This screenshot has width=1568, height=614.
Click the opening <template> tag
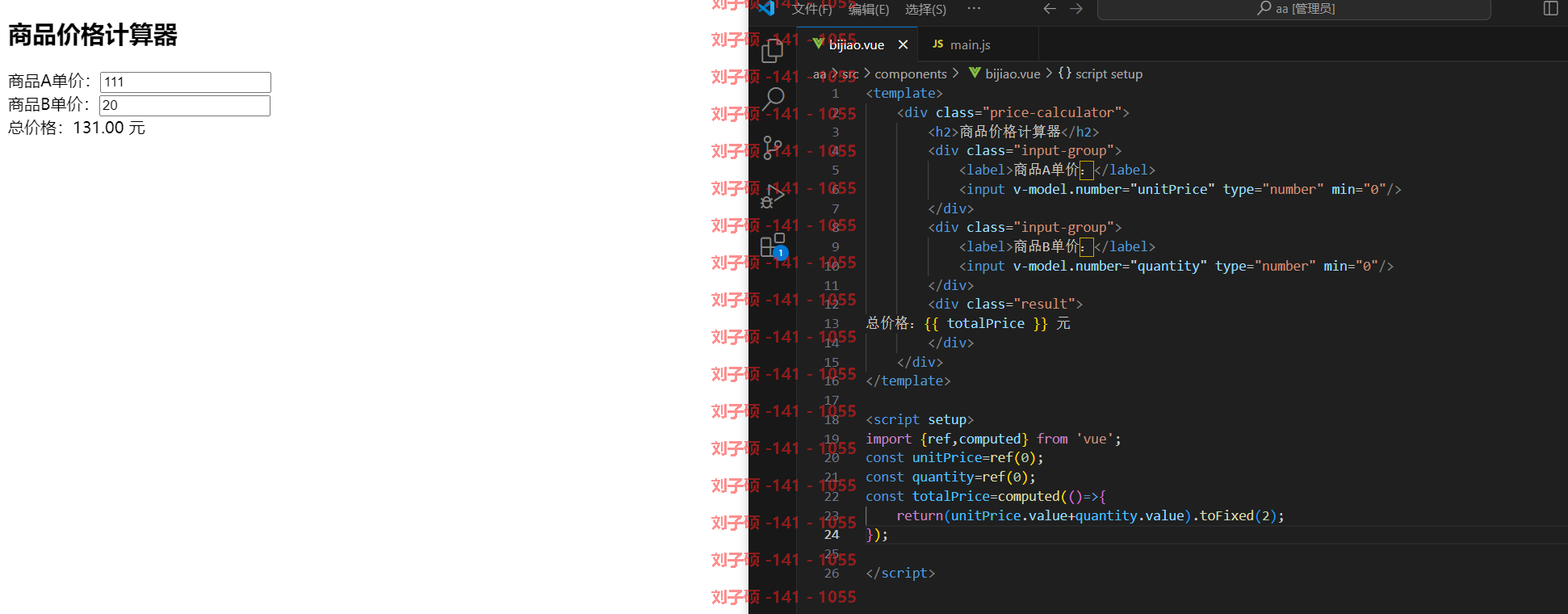point(904,93)
